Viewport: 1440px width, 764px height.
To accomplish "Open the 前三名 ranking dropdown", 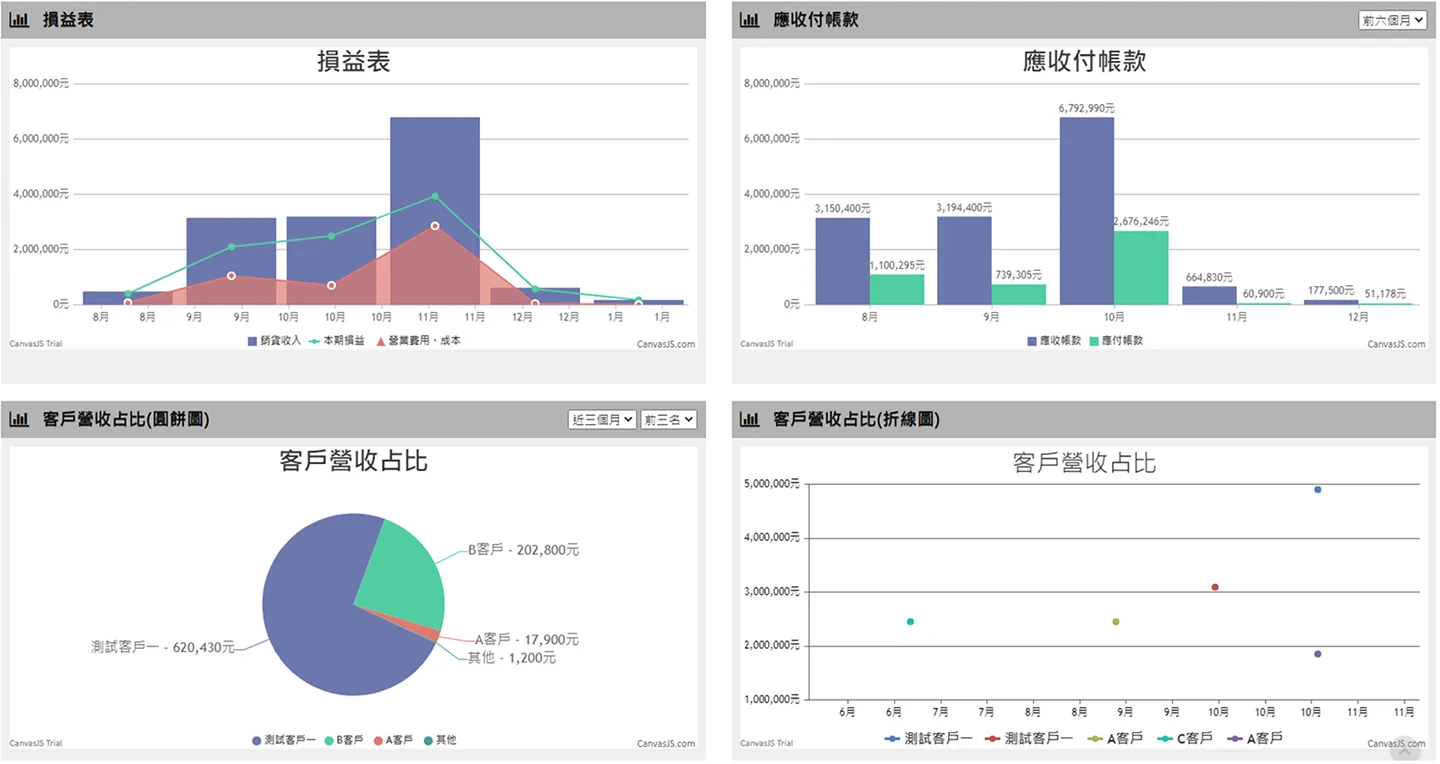I will click(x=668, y=420).
